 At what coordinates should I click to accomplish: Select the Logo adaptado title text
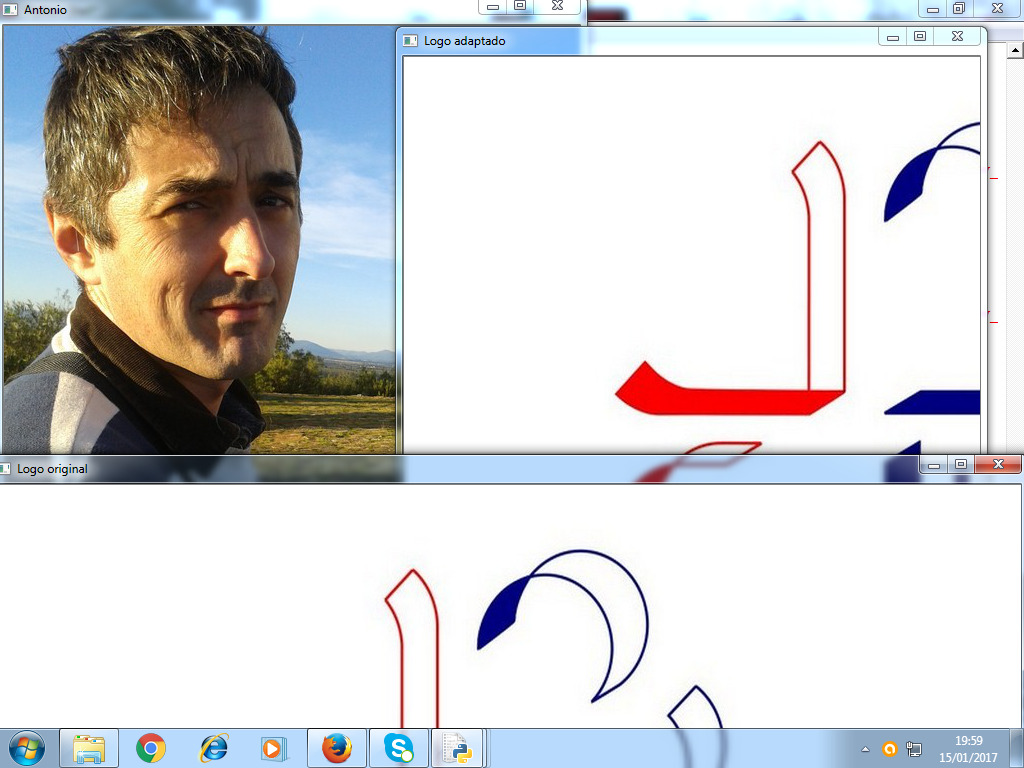pos(464,41)
